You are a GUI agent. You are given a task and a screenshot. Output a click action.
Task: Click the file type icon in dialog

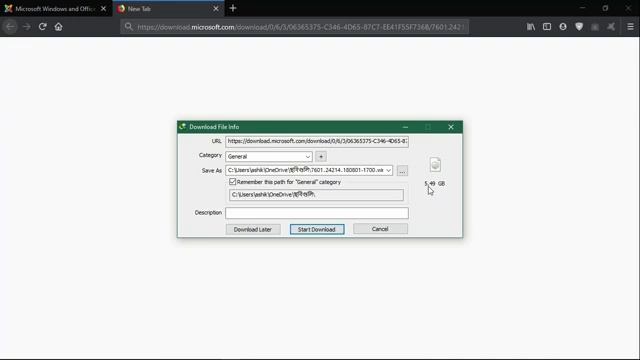coord(435,164)
